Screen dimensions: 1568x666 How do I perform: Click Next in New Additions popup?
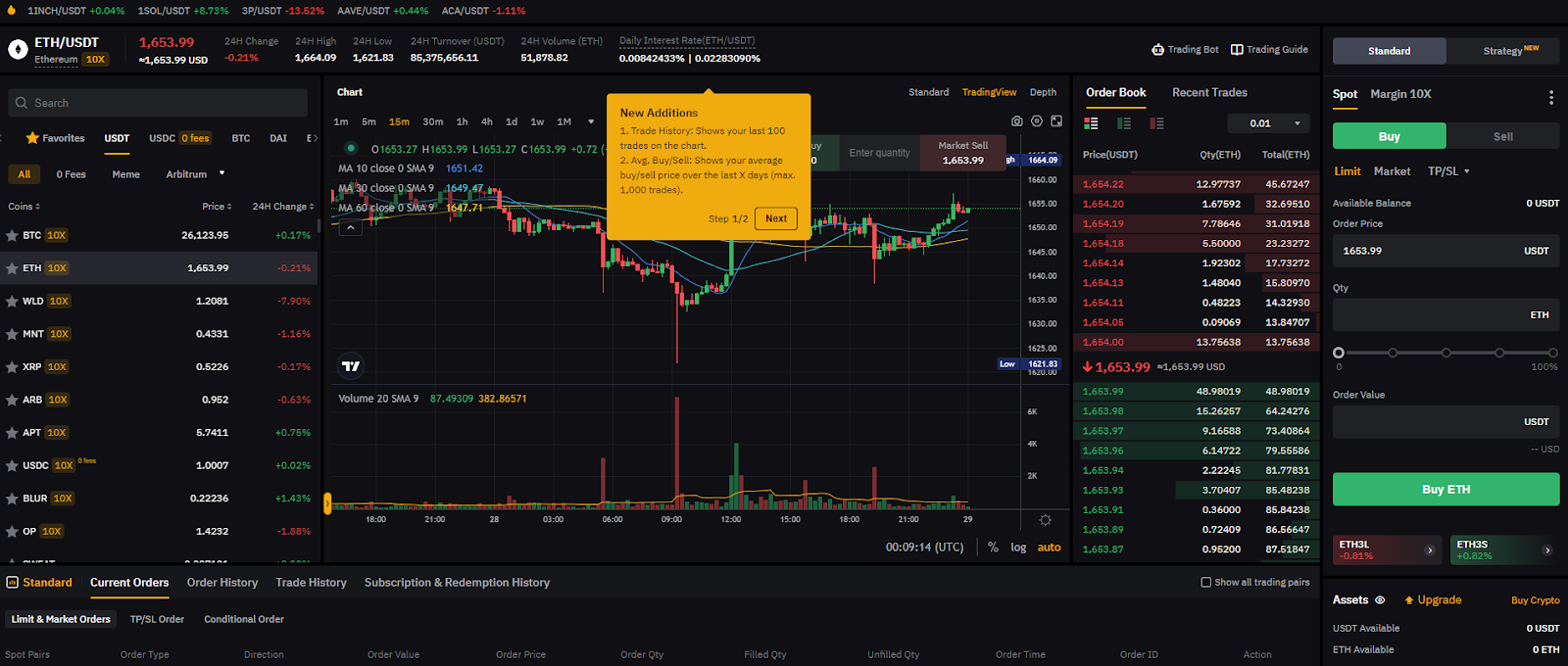(x=776, y=218)
